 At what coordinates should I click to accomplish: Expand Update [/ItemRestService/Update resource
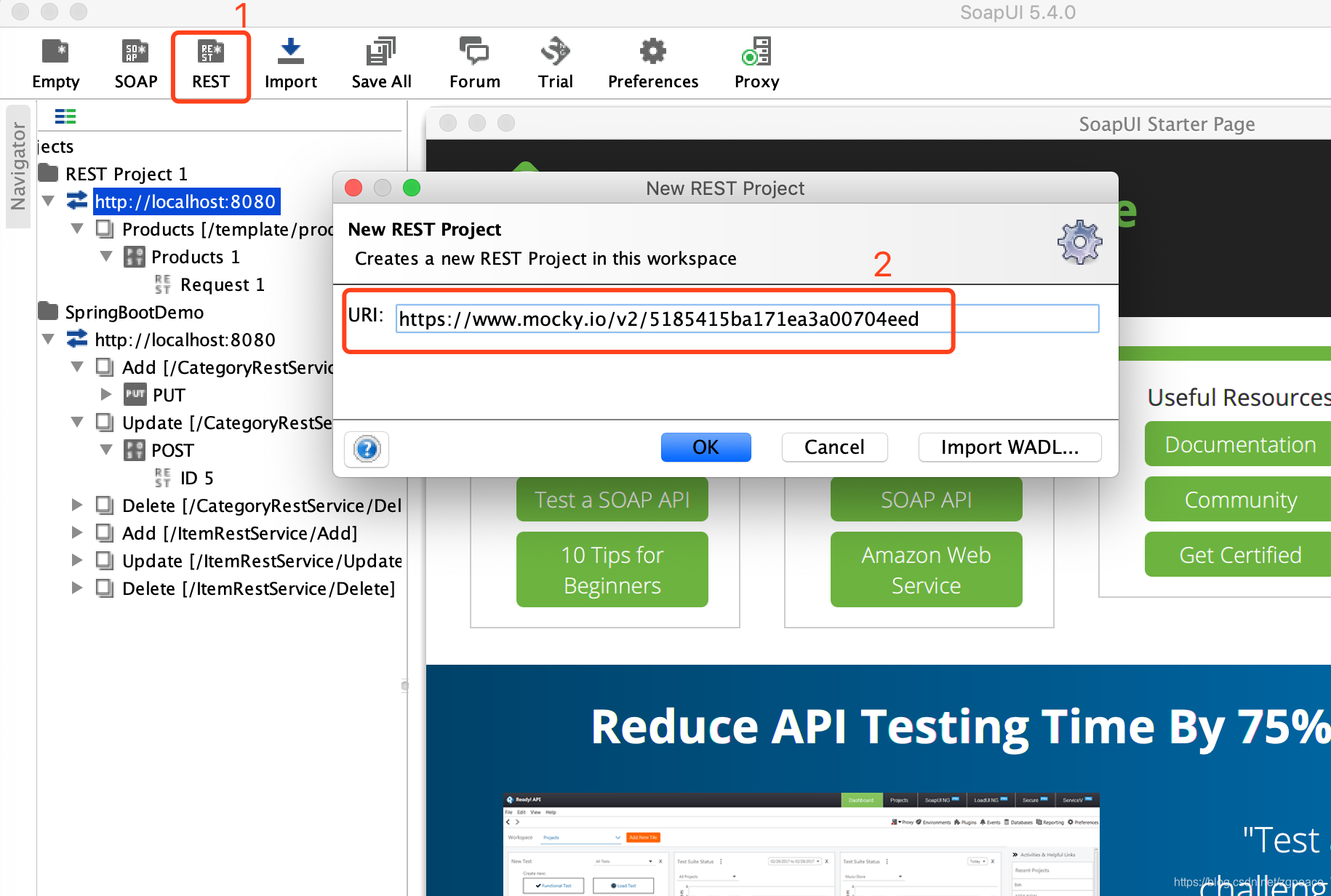click(77, 560)
